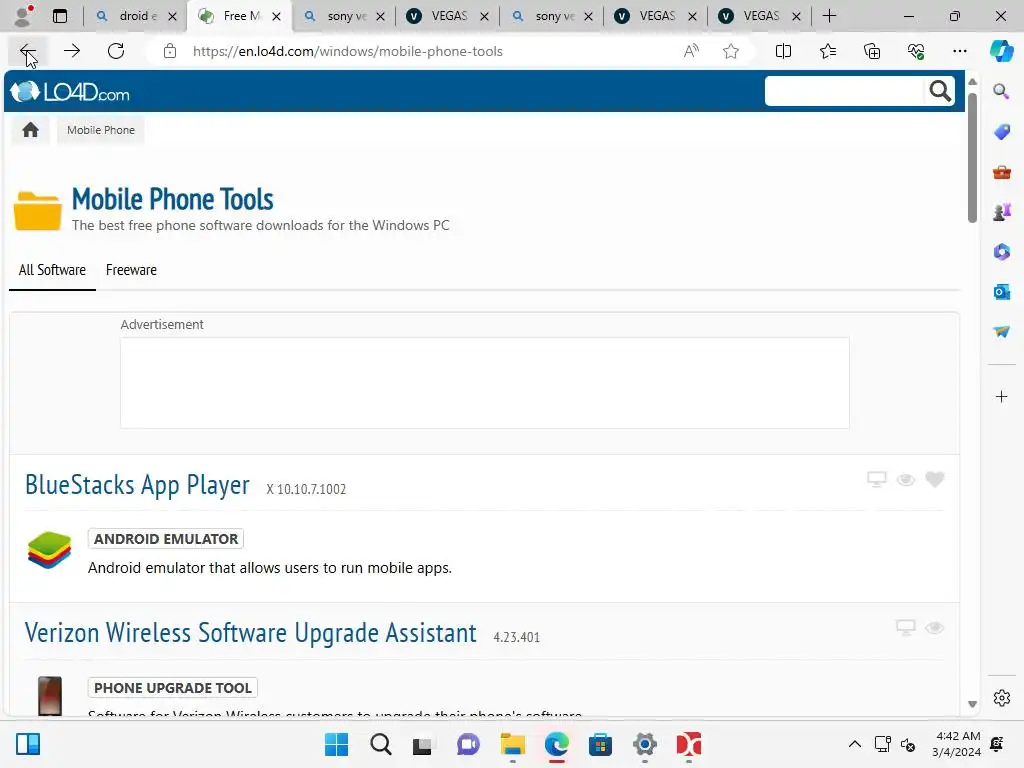Image resolution: width=1024 pixels, height=768 pixels.
Task: Open taskbar clock showing 4:42 AM
Action: tap(957, 744)
